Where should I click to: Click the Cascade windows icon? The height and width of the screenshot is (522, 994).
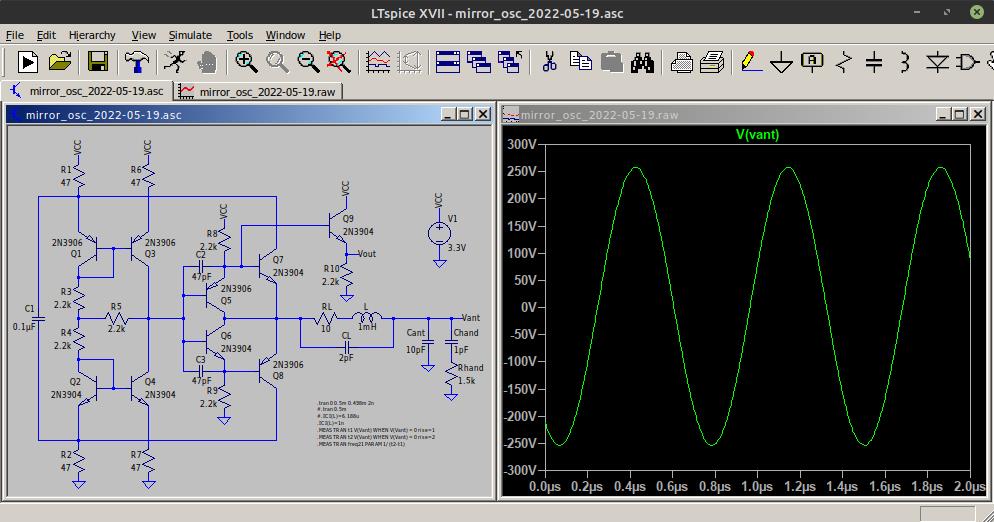[479, 62]
